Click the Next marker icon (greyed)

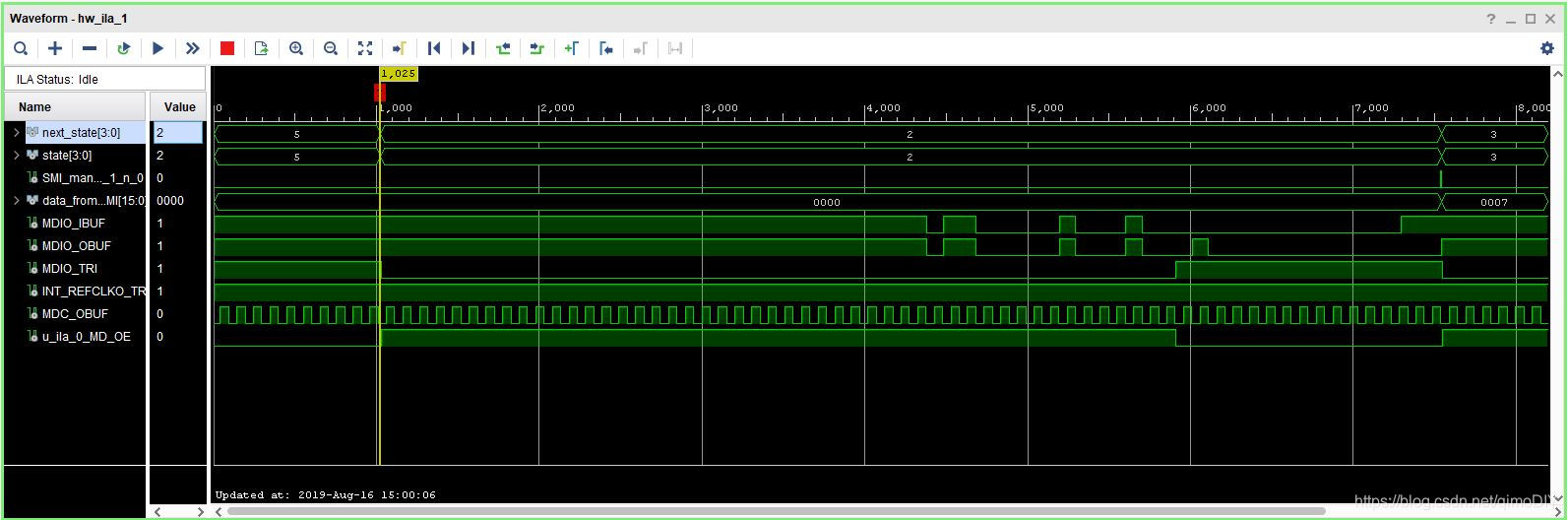pyautogui.click(x=641, y=48)
